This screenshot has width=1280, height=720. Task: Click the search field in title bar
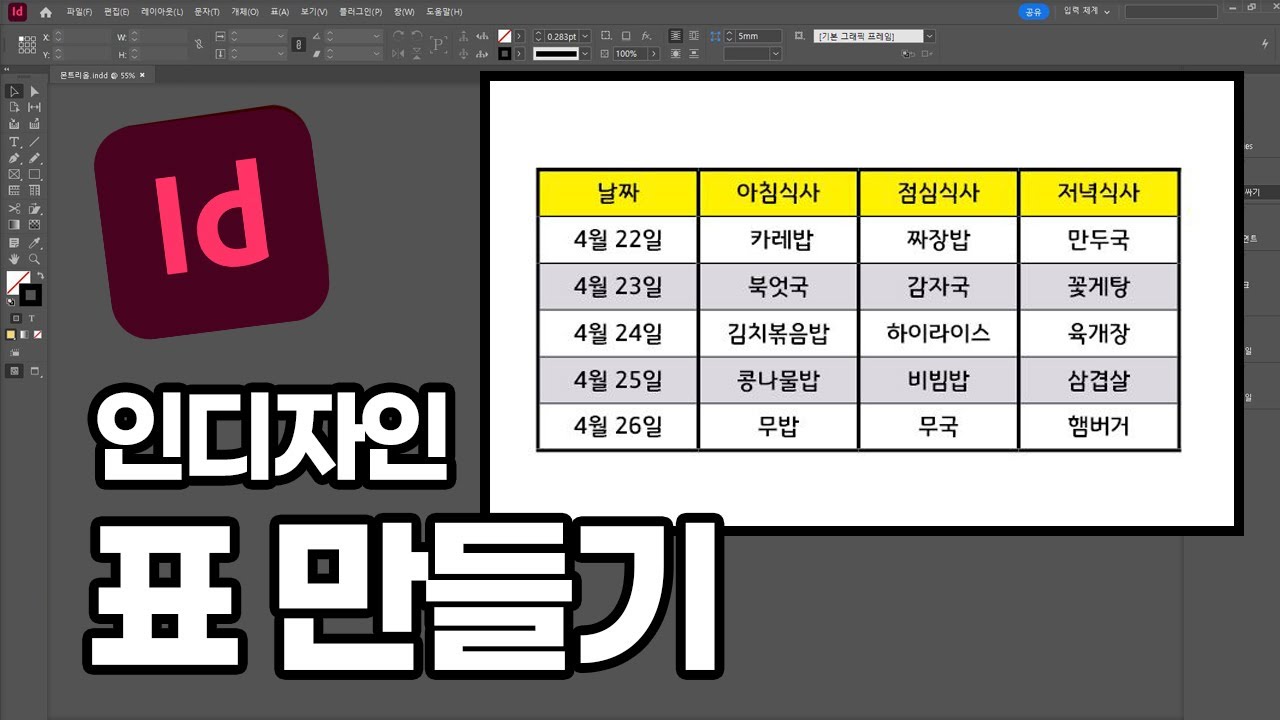(1171, 12)
